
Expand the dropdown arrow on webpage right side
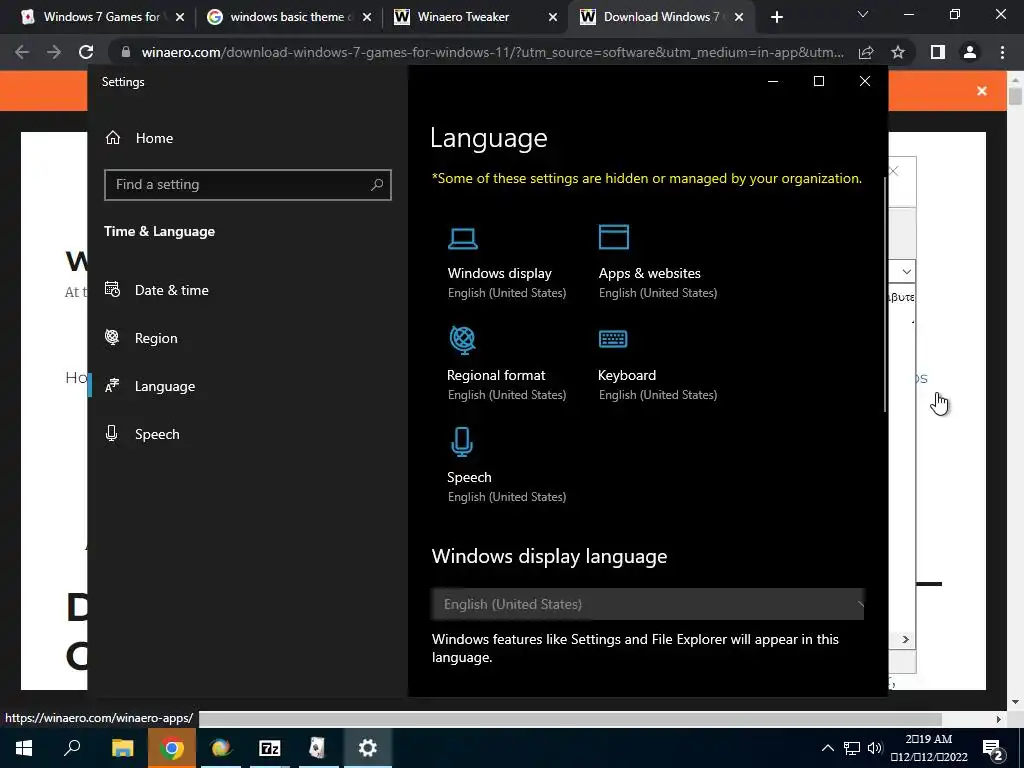tap(906, 272)
